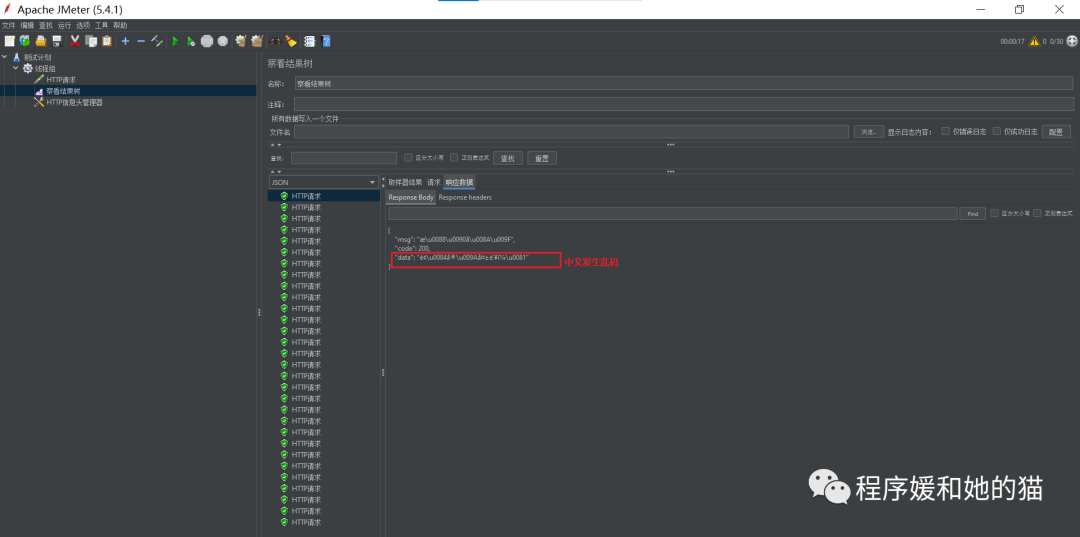Toggle 区分大小写 checkbox beside Find button
The image size is (1080, 537).
pos(995,213)
